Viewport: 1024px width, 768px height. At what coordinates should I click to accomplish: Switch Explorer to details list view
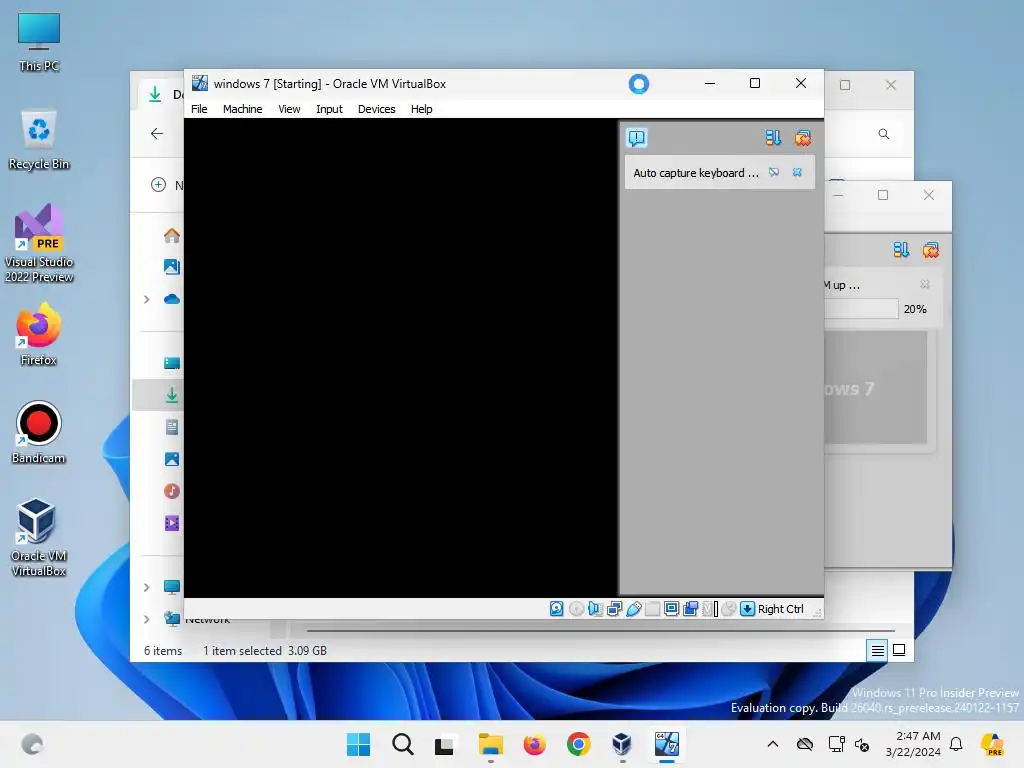[878, 650]
